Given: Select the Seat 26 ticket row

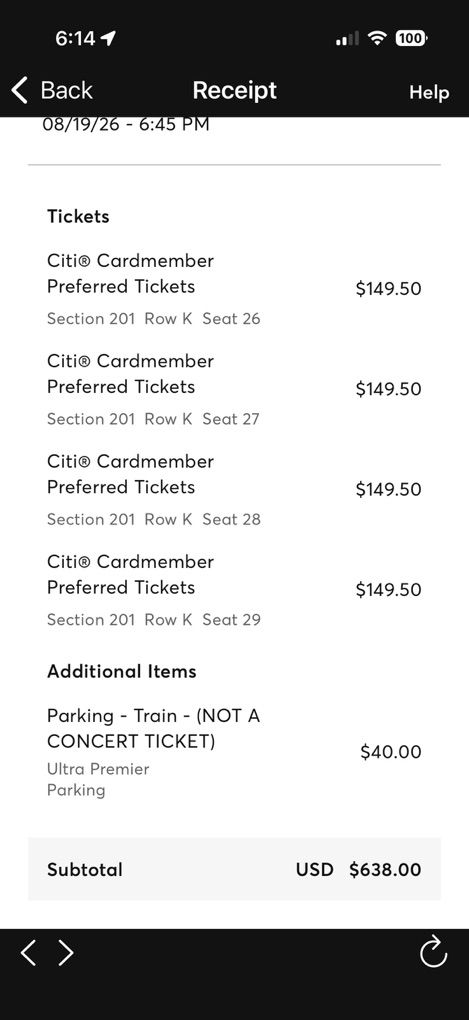Looking at the screenshot, I should [x=234, y=289].
